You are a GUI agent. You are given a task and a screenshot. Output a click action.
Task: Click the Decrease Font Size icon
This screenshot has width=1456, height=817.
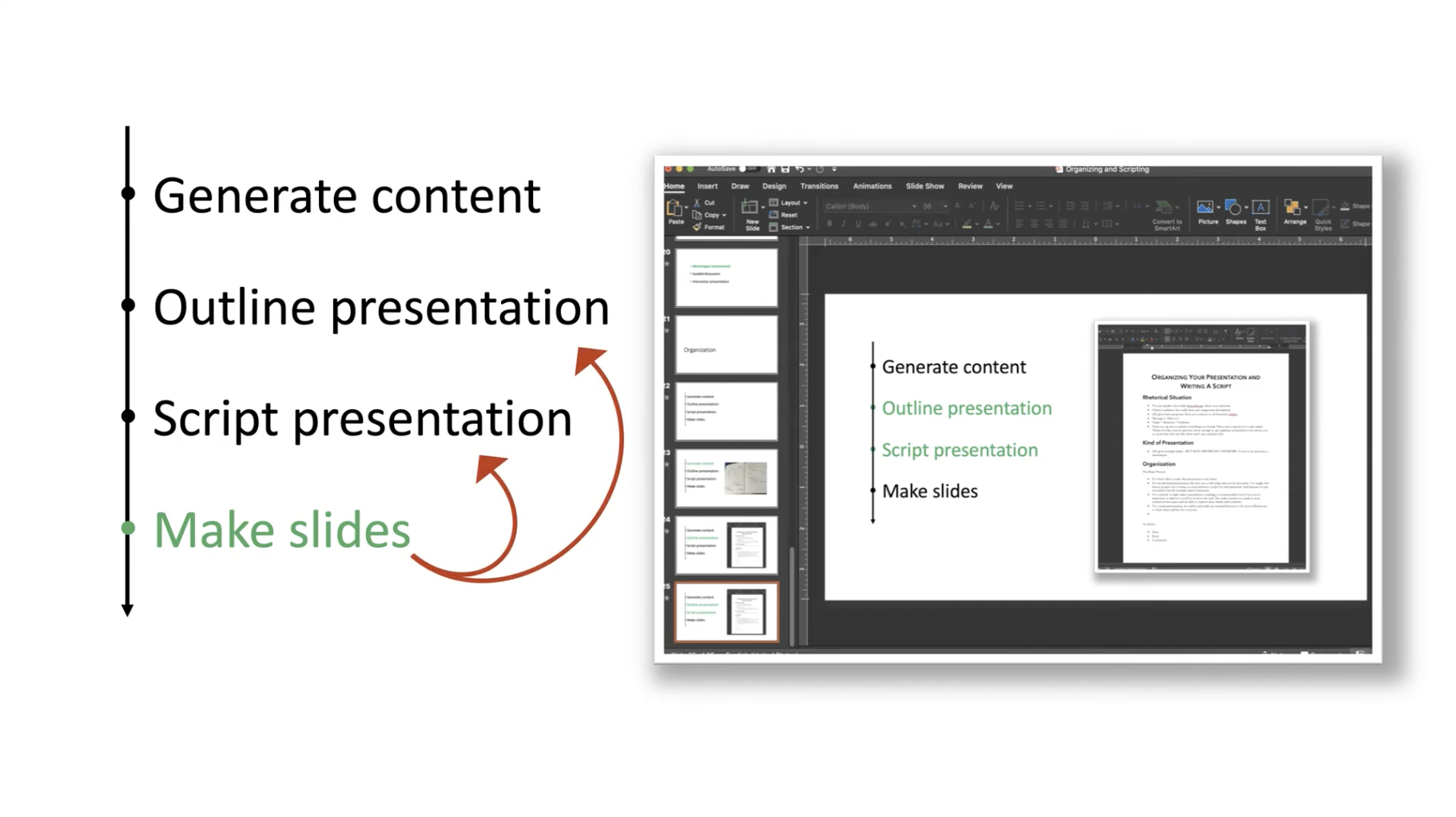(x=972, y=206)
